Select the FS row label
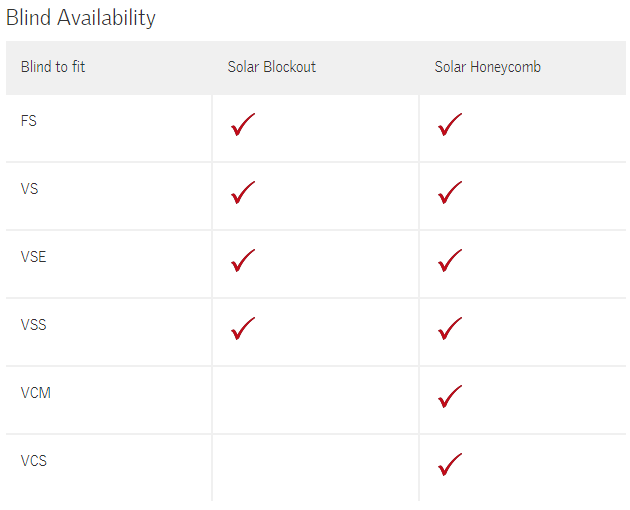 pos(29,121)
